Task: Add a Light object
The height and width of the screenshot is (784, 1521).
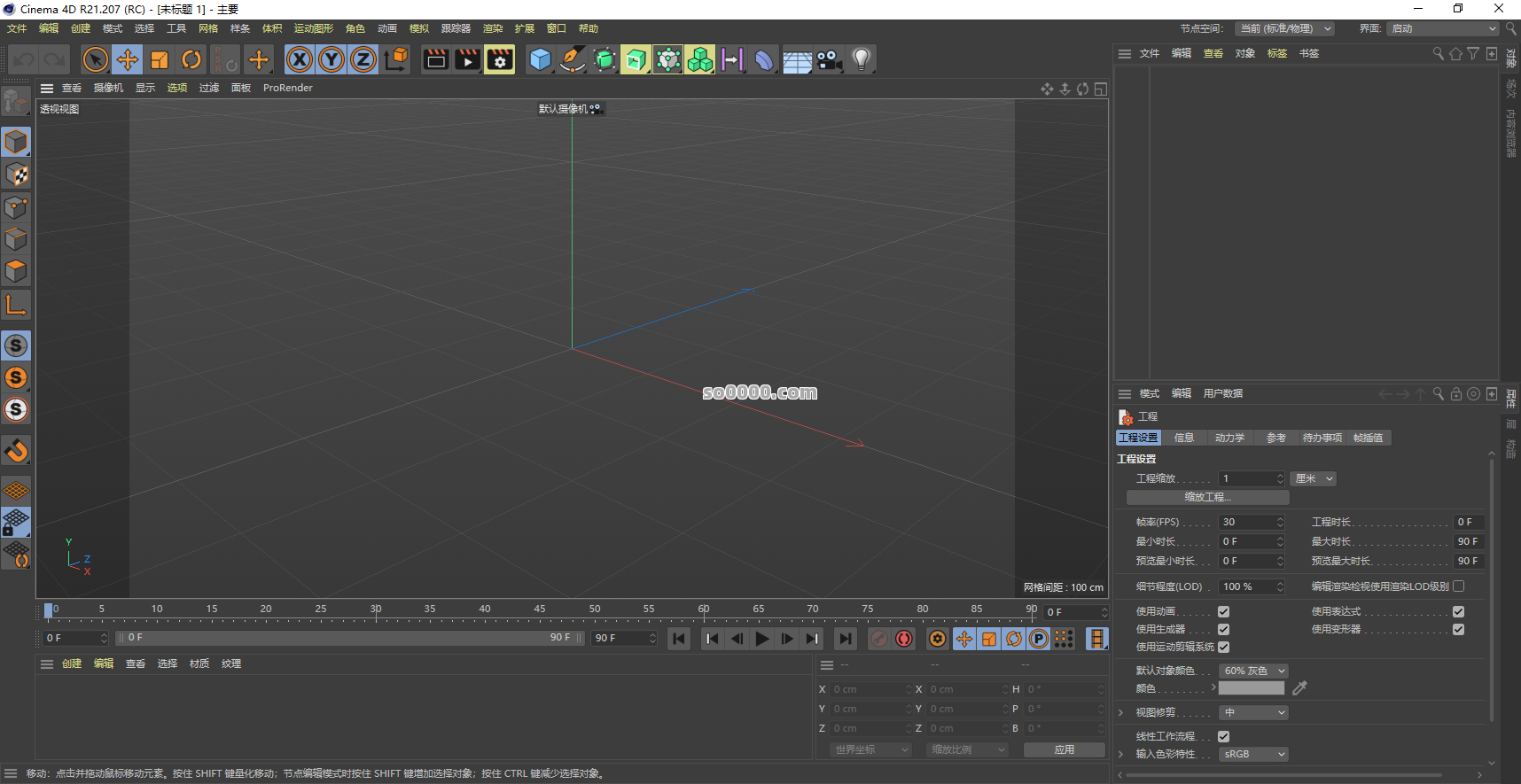Action: point(861,59)
